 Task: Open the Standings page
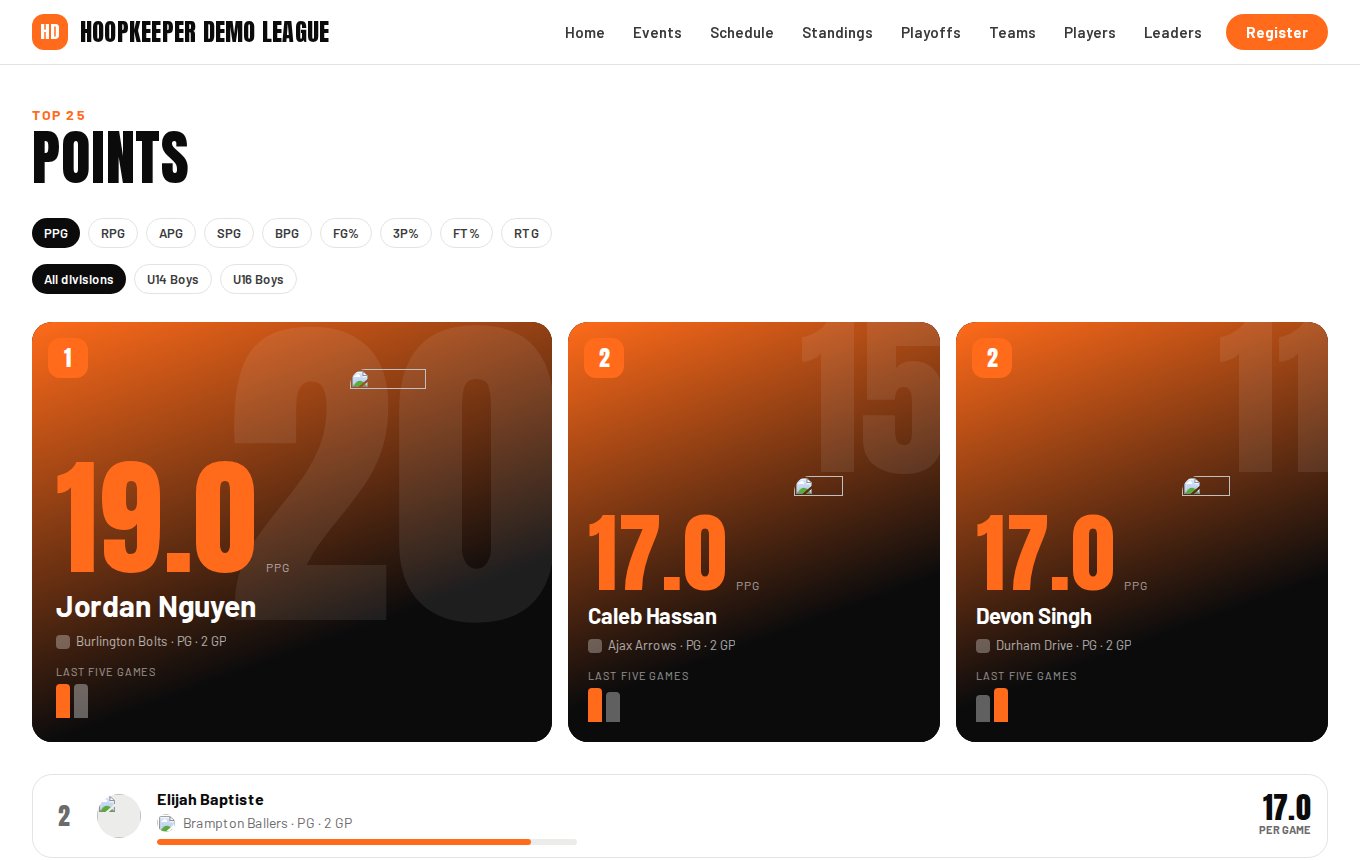[x=837, y=32]
